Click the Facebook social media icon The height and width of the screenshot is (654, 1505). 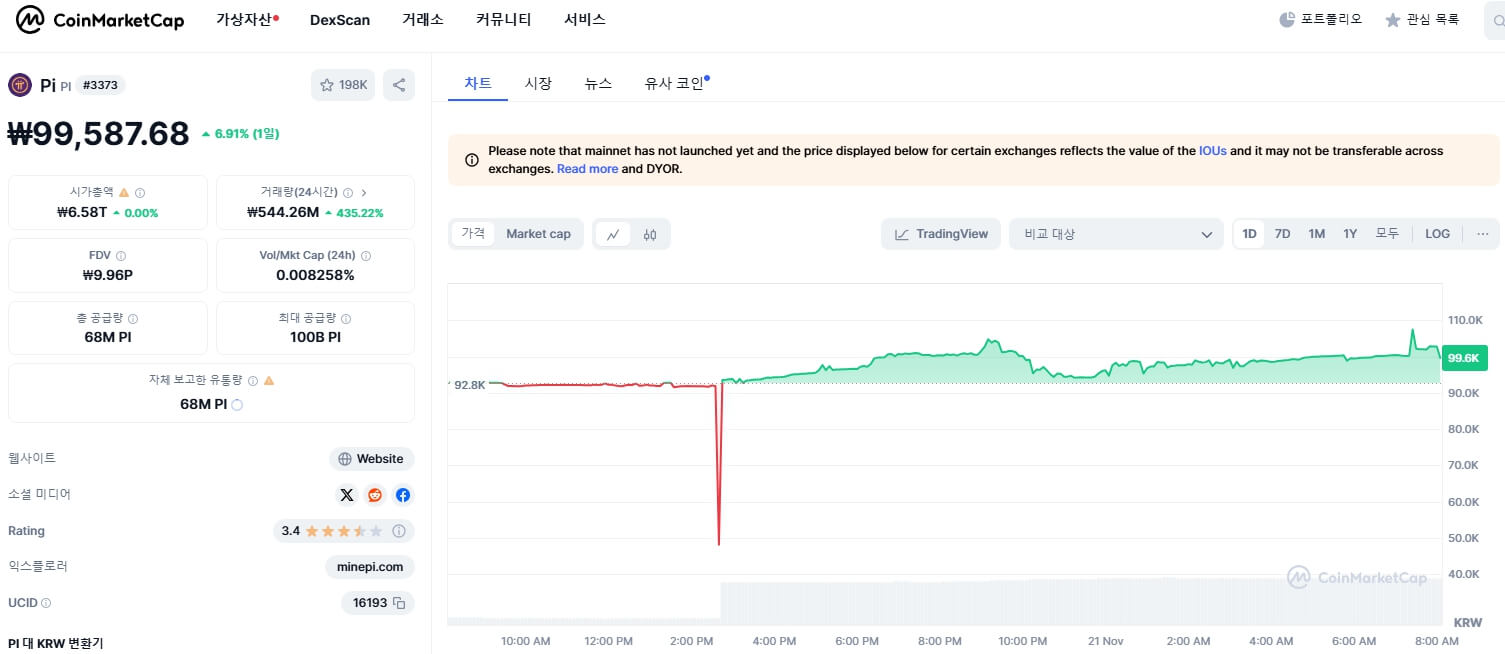[x=403, y=494]
